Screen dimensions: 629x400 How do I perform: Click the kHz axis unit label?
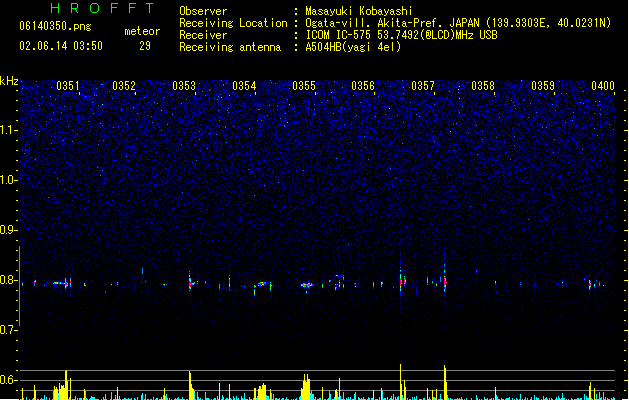point(9,81)
